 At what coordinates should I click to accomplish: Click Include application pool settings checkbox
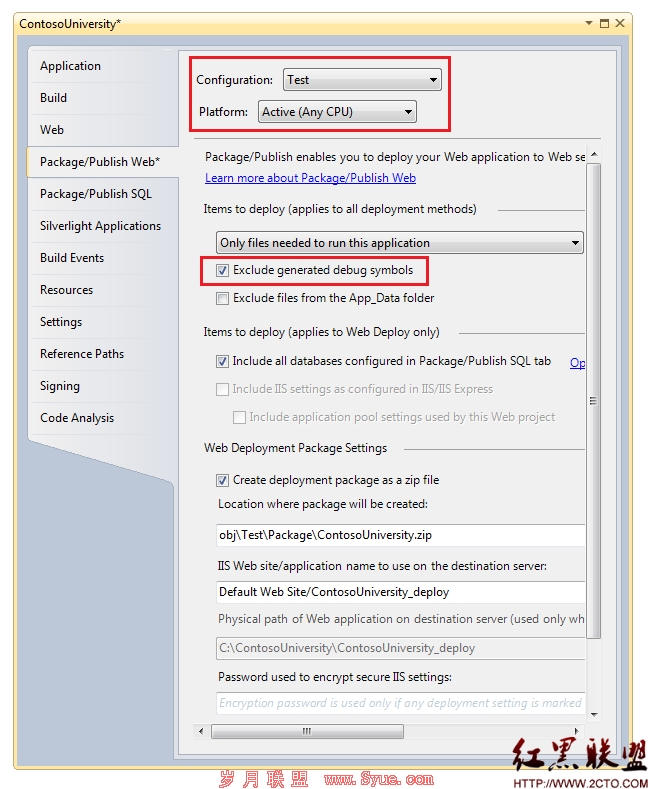pyautogui.click(x=239, y=418)
